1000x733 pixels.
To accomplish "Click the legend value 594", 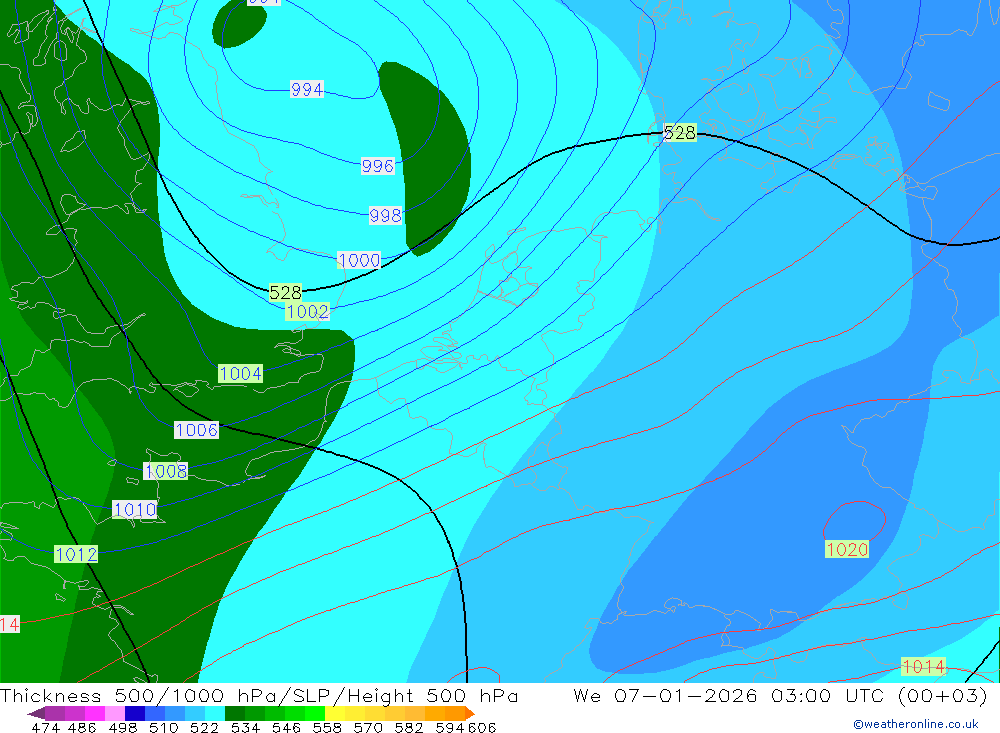I will pos(450,727).
